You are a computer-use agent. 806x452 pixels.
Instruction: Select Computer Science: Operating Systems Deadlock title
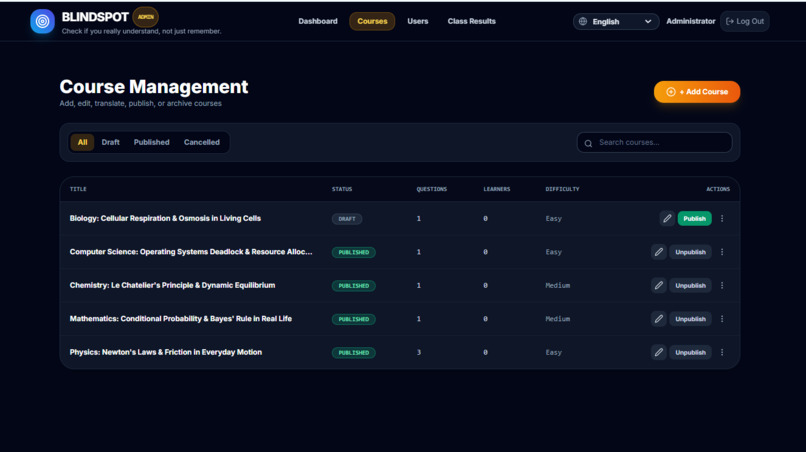[x=191, y=252]
